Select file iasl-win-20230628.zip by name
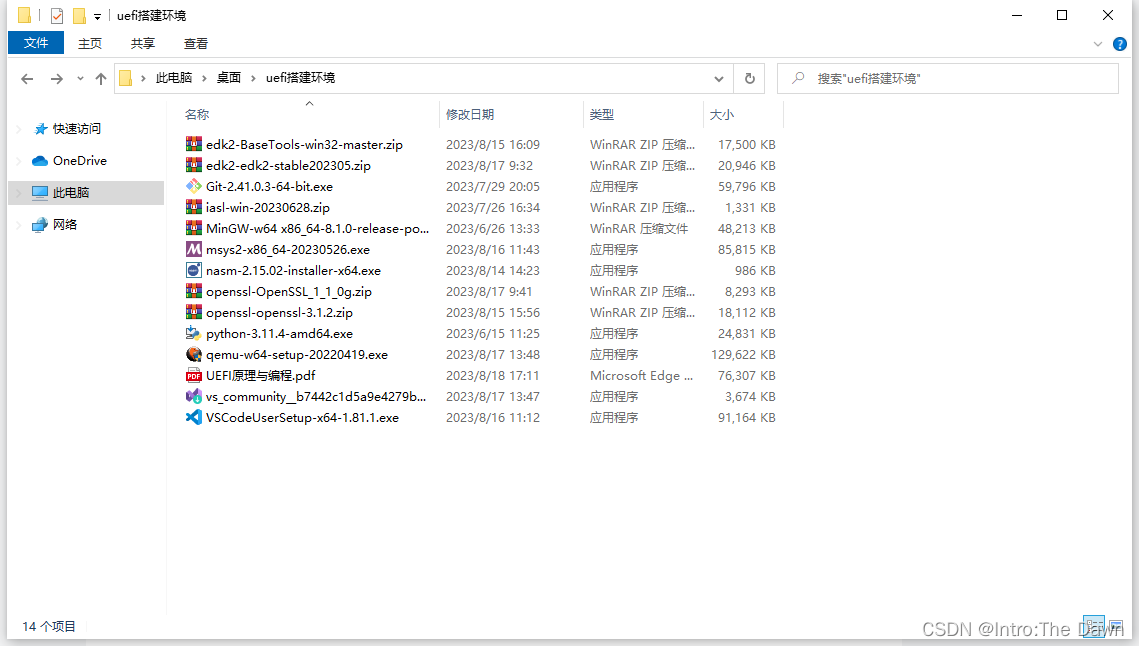This screenshot has height=646, width=1139. coord(267,208)
